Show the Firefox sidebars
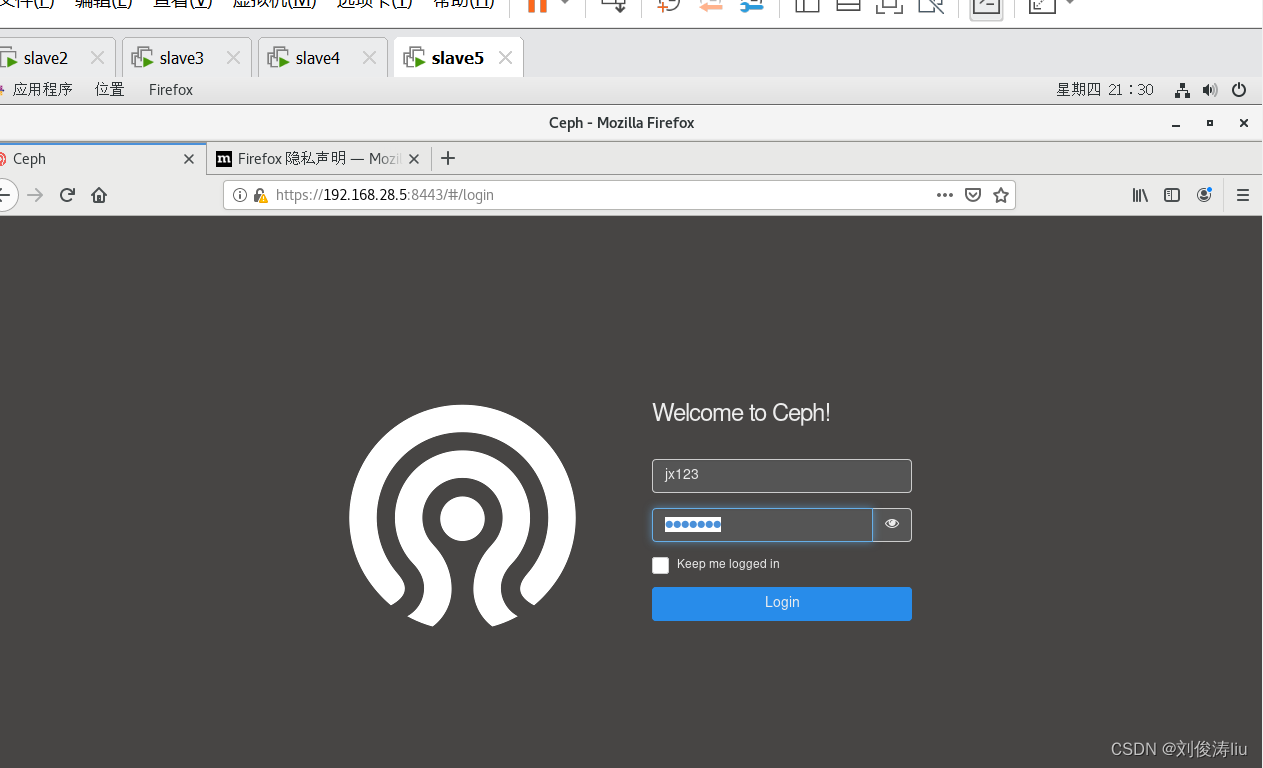The width and height of the screenshot is (1263, 768). coord(1172,195)
